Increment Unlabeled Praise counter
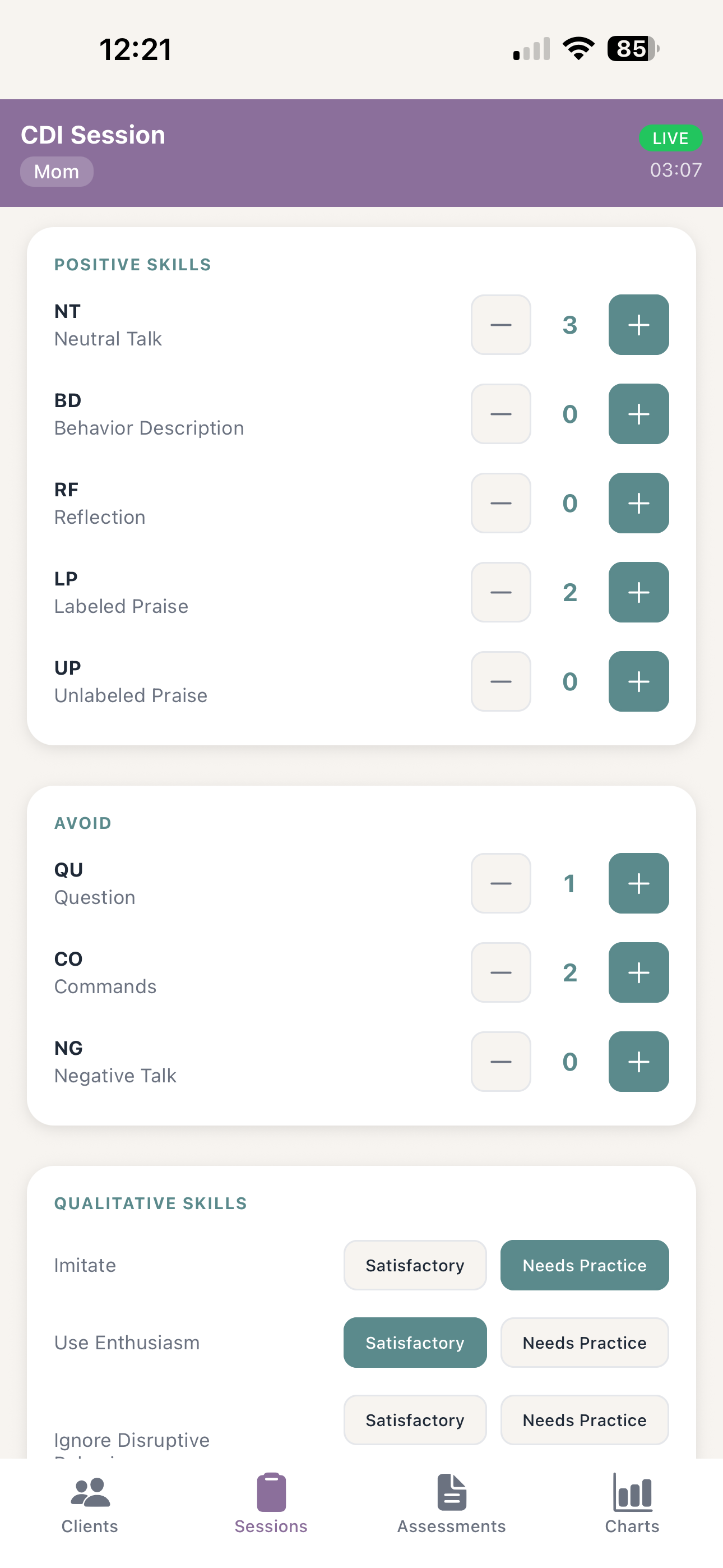This screenshot has height=1568, width=723. click(x=638, y=681)
